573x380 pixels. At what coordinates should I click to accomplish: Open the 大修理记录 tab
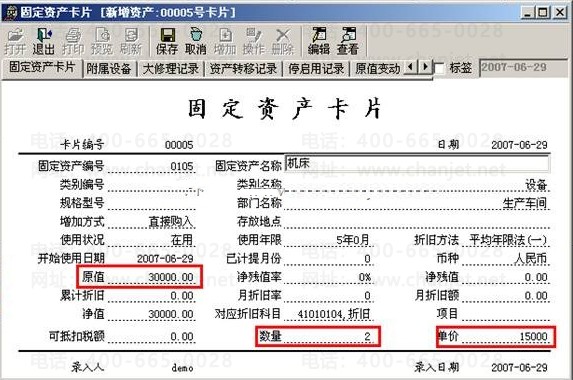coord(171,69)
